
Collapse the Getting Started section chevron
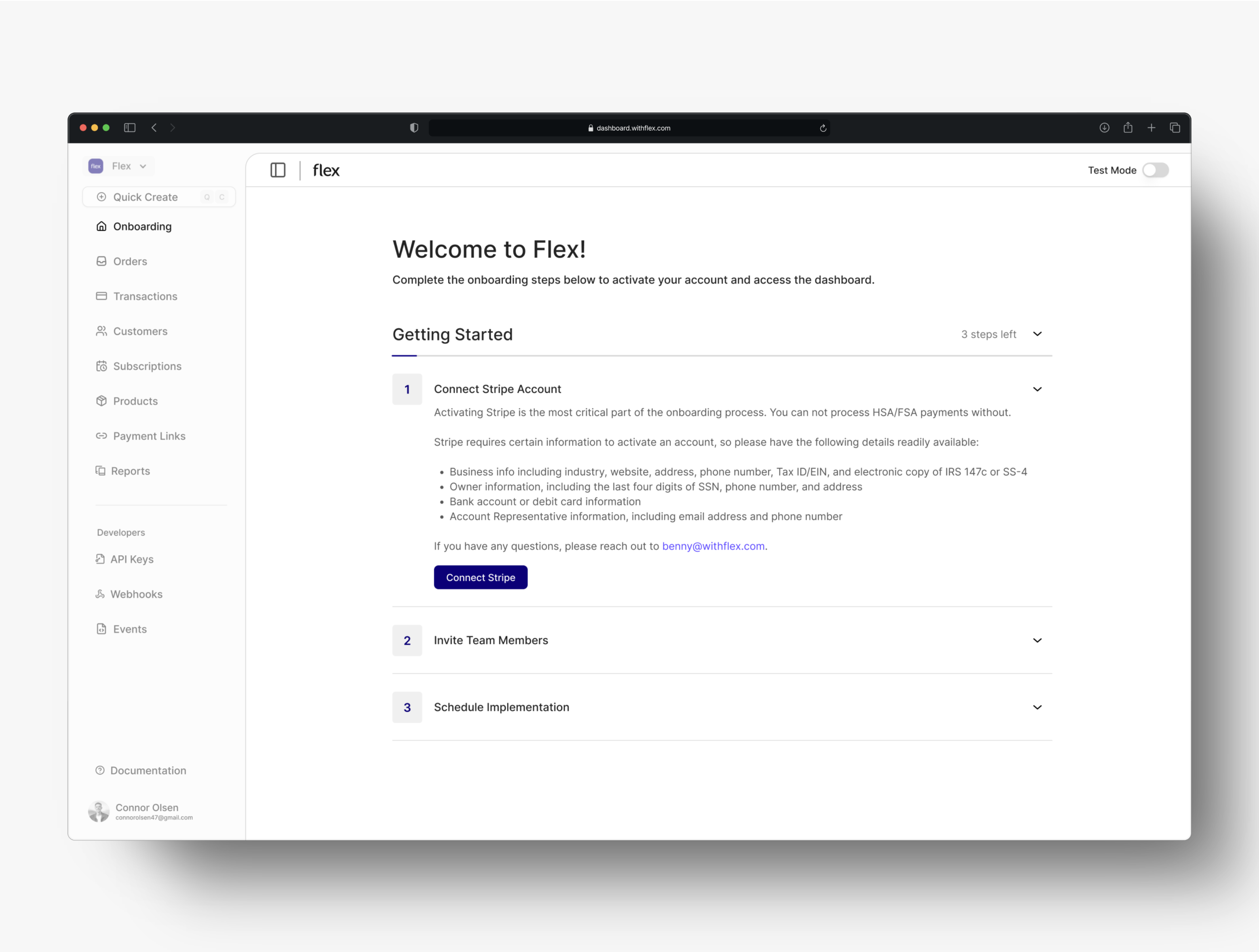point(1037,334)
